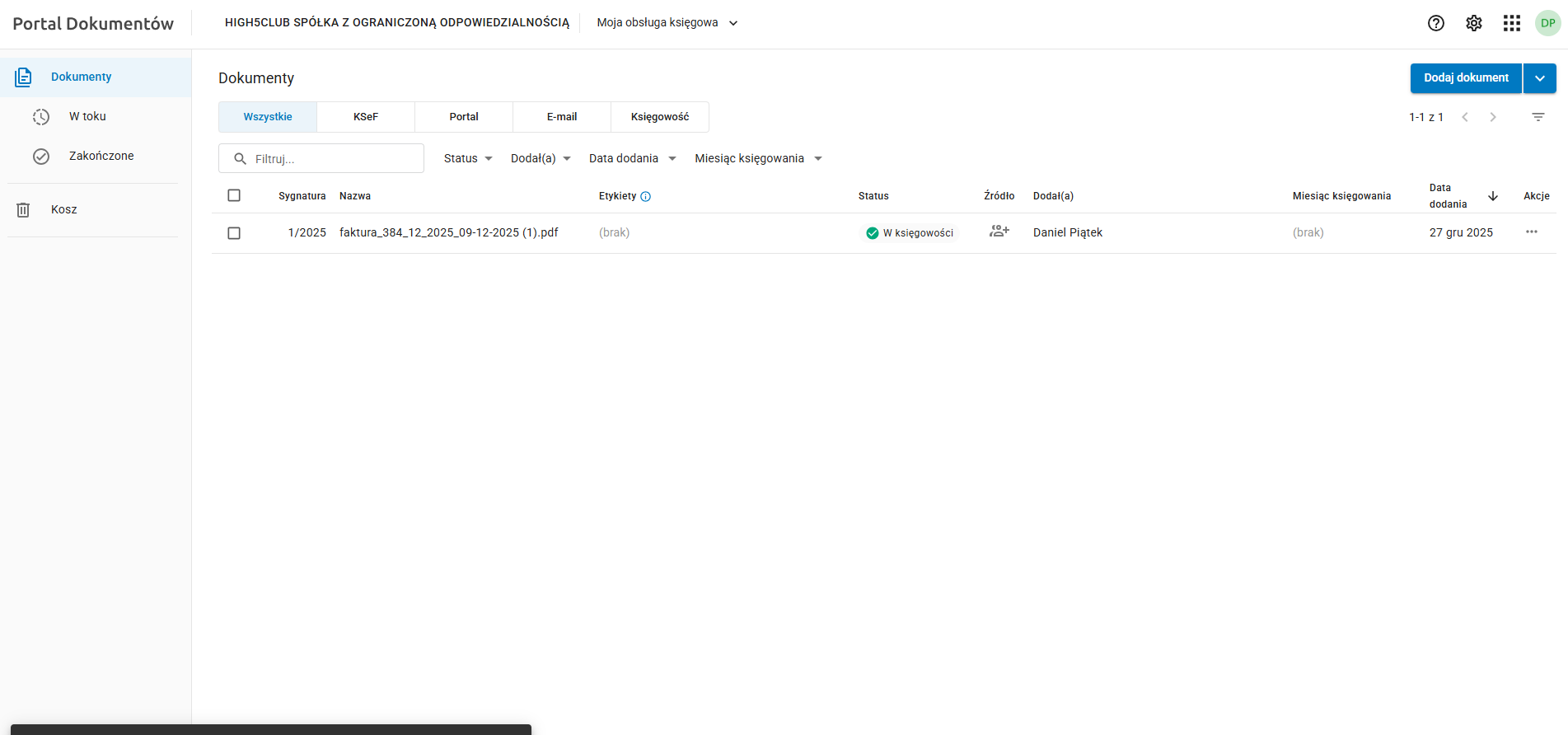The width and height of the screenshot is (1568, 735).
Task: Open settings gear icon
Action: (x=1474, y=23)
